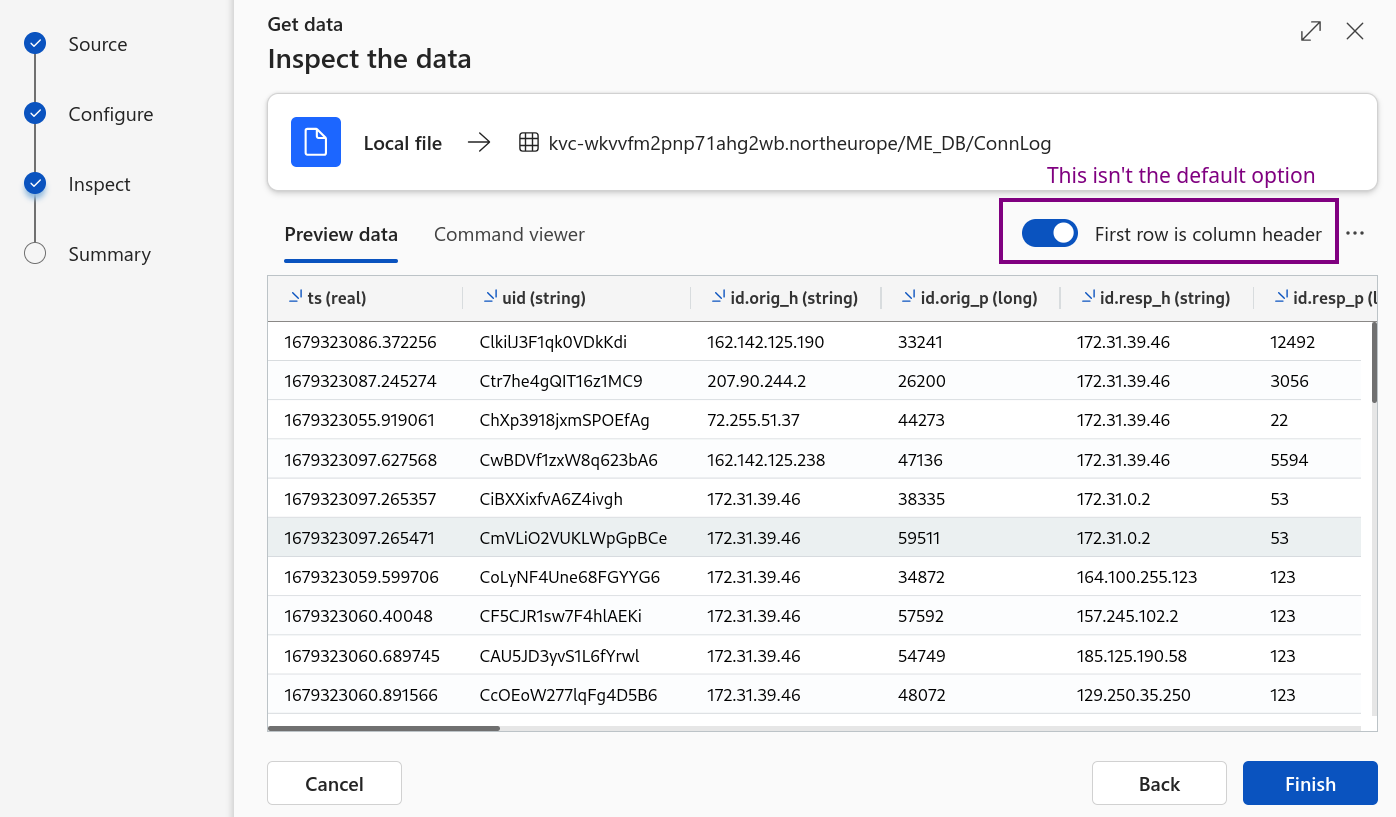Viewport: 1396px width, 817px height.
Task: Click cell 38335
Action: point(921,499)
